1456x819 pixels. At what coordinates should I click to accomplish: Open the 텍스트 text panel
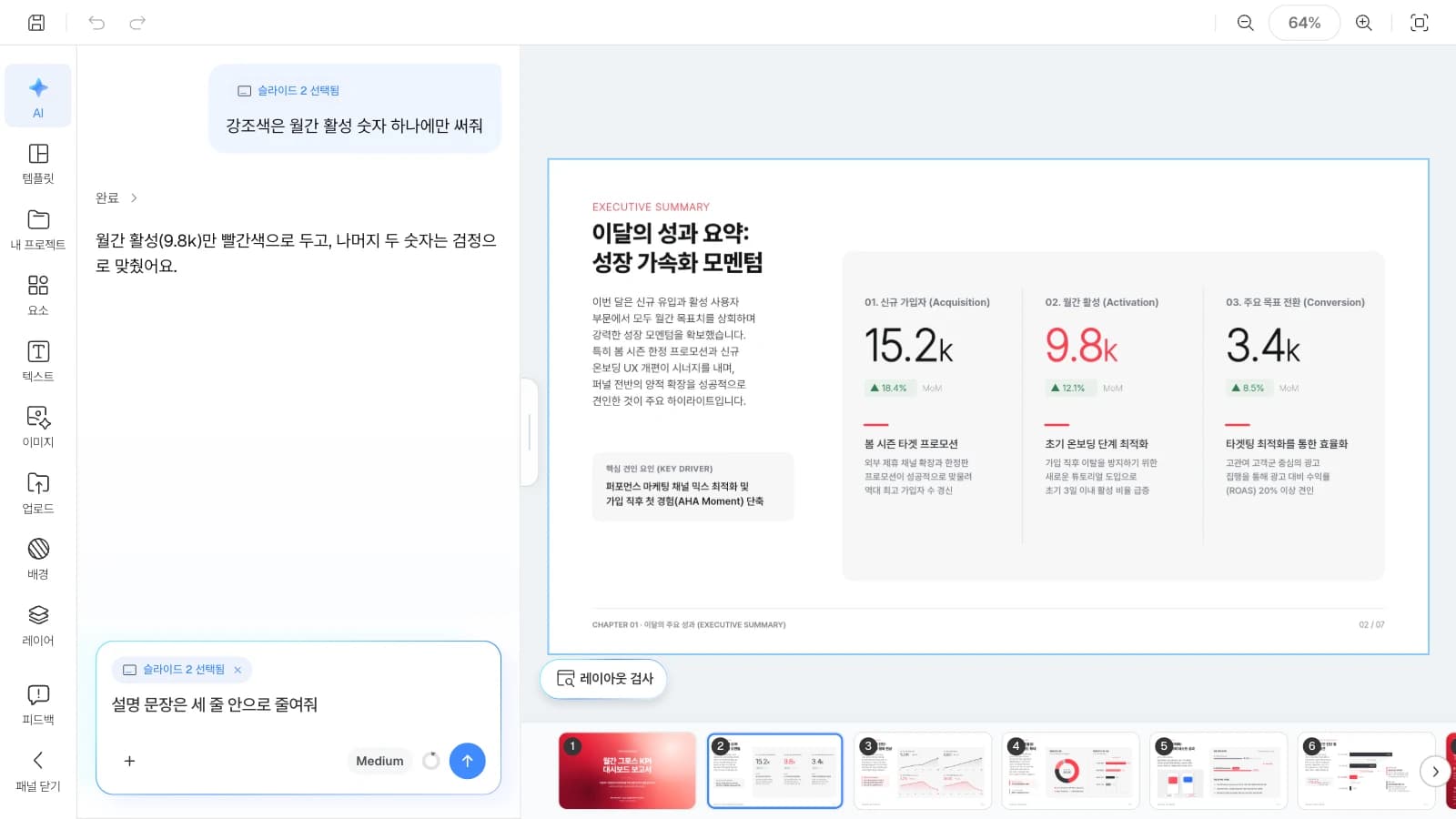pos(38,361)
